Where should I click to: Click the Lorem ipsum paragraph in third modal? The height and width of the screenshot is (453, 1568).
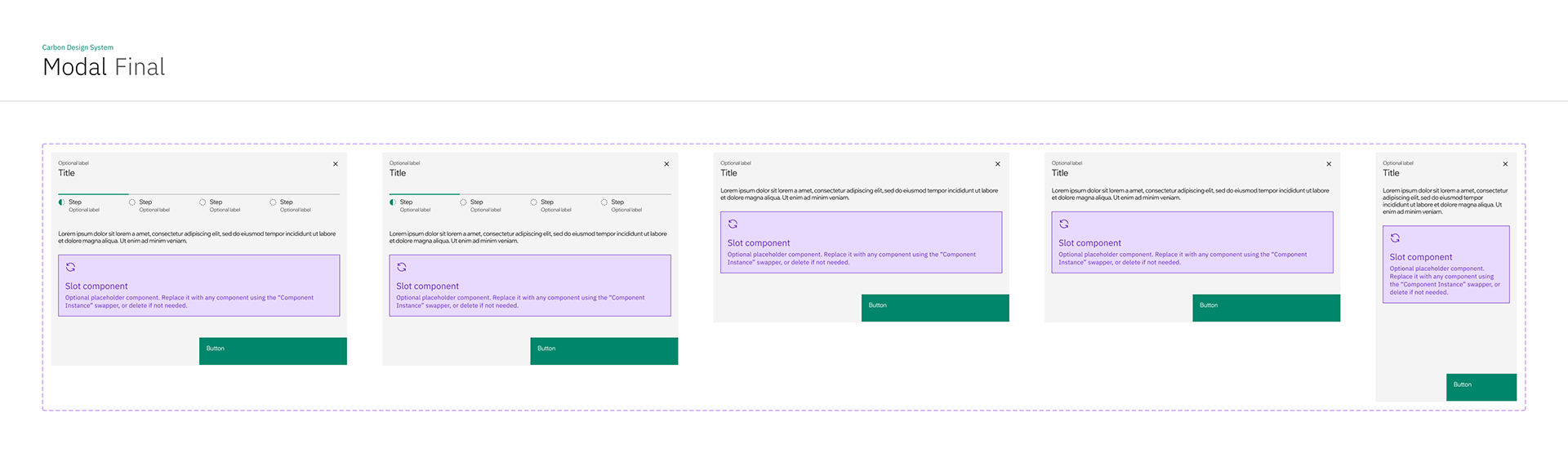[x=859, y=194]
